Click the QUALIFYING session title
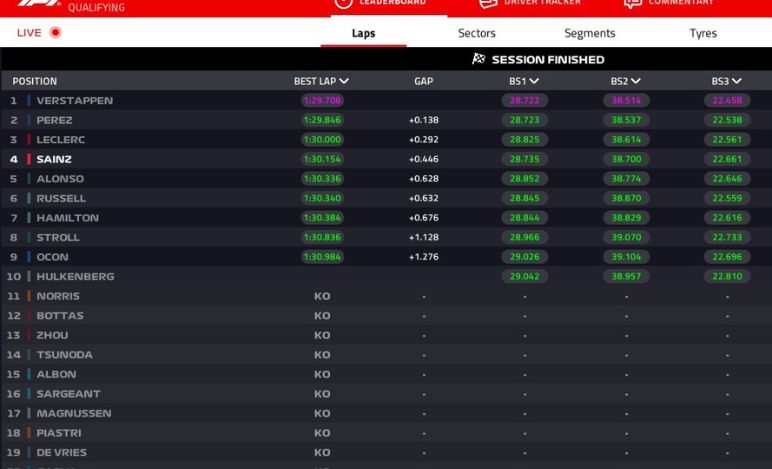 tap(96, 7)
